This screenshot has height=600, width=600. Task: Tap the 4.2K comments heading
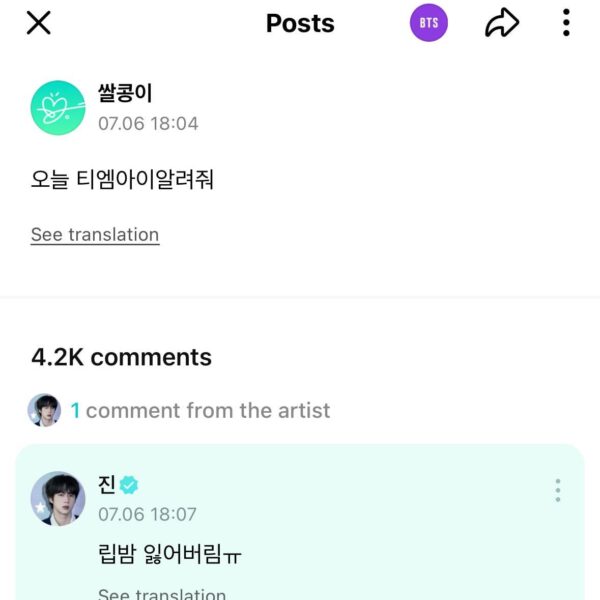(x=121, y=357)
